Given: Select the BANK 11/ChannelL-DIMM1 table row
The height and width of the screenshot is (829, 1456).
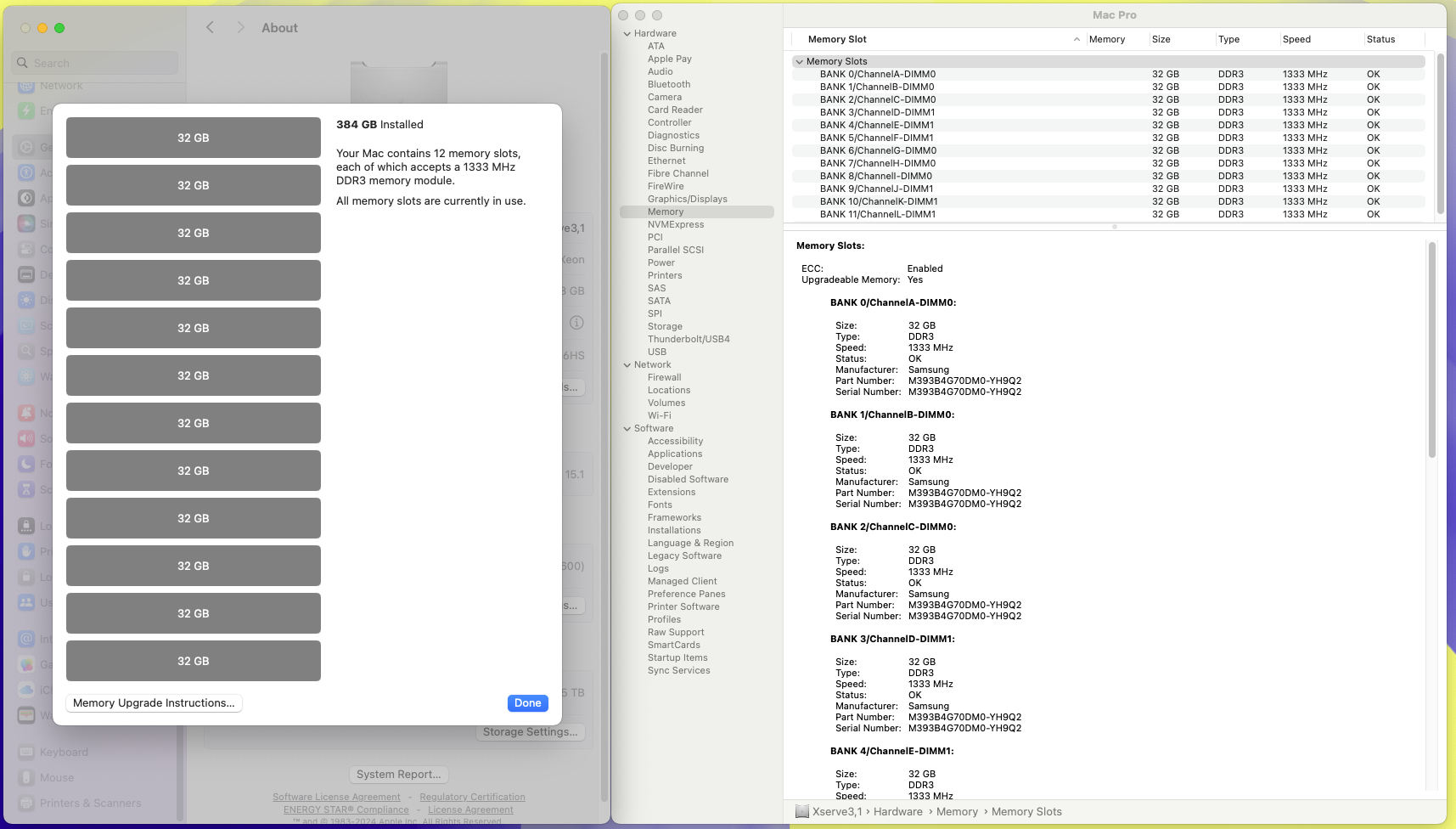Looking at the screenshot, I should pyautogui.click(x=1109, y=214).
